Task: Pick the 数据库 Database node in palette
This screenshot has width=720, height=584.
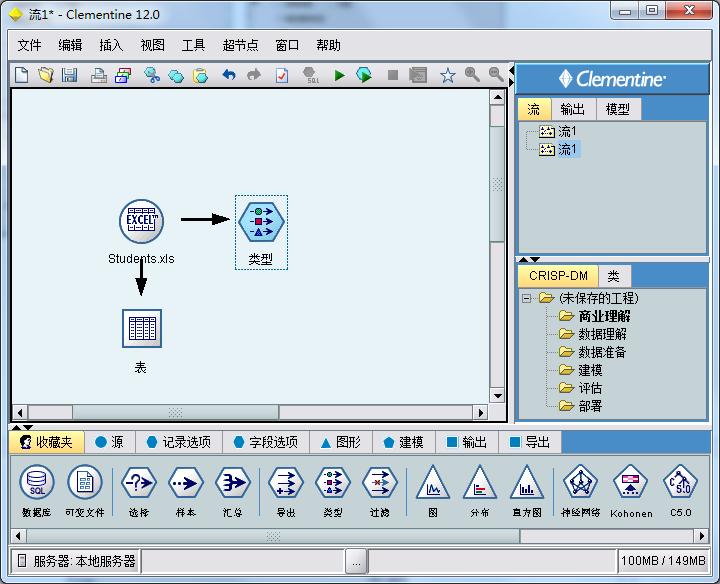Action: pyautogui.click(x=37, y=483)
